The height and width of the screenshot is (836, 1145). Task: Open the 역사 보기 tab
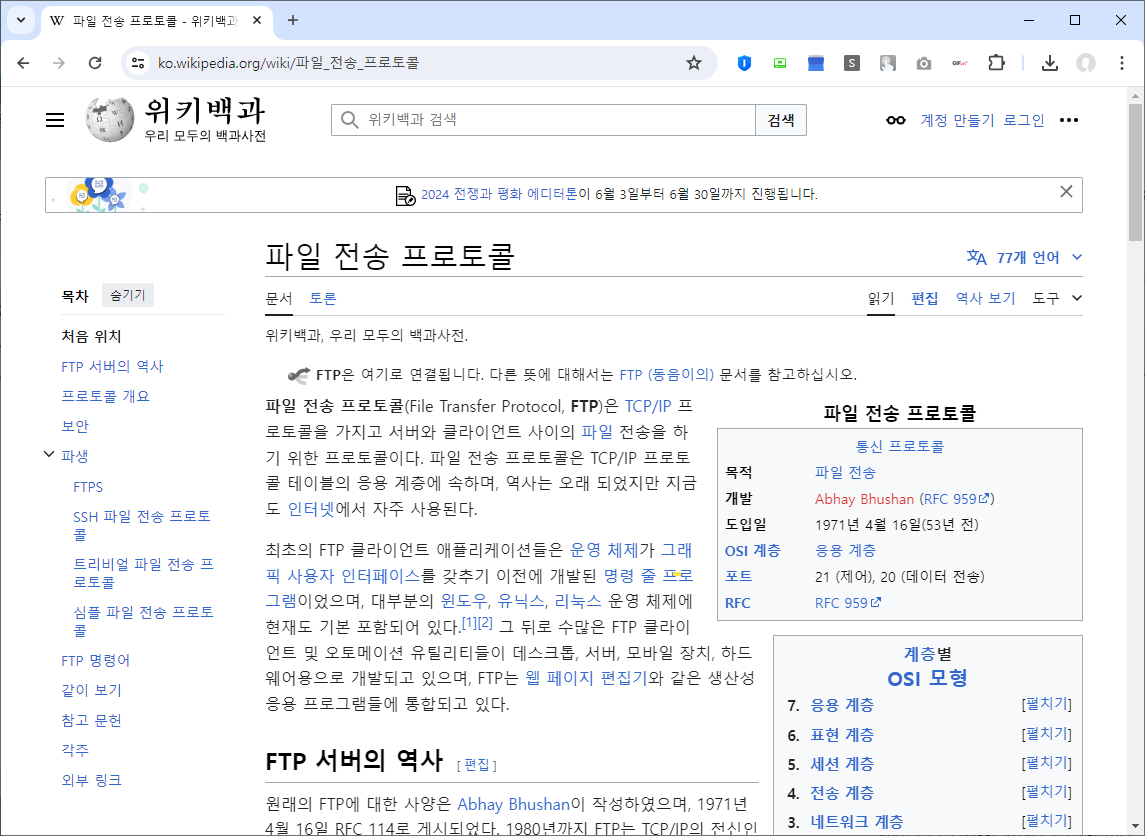click(x=984, y=297)
